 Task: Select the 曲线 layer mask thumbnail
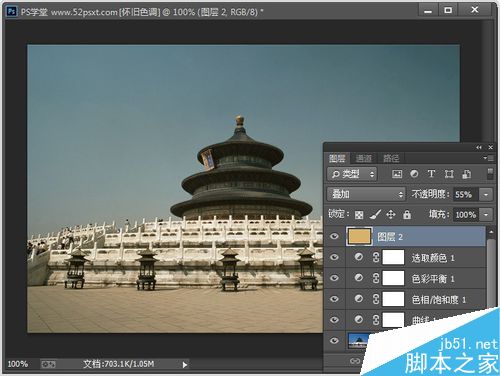393,320
